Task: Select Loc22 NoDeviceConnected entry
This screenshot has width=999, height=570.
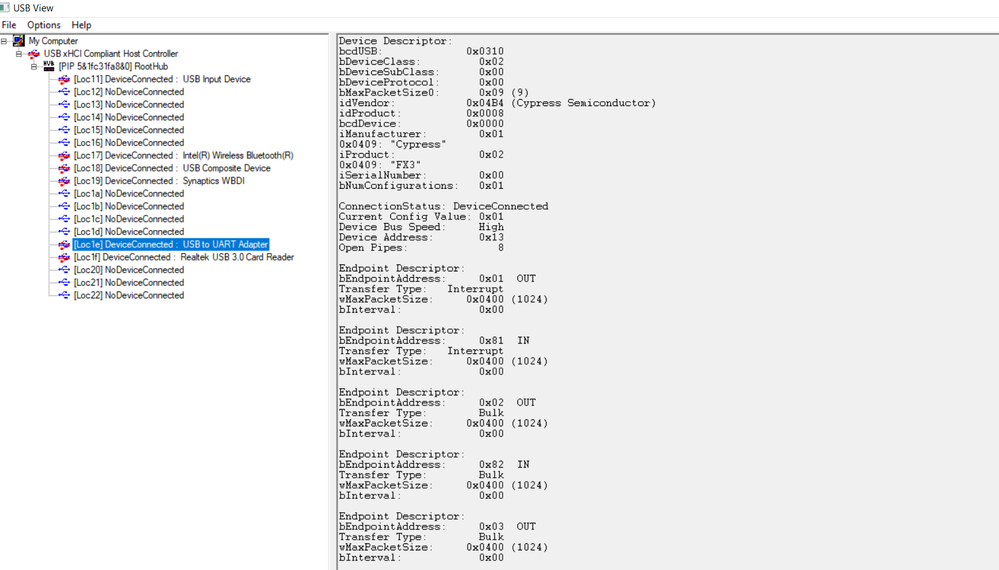Action: tap(129, 296)
